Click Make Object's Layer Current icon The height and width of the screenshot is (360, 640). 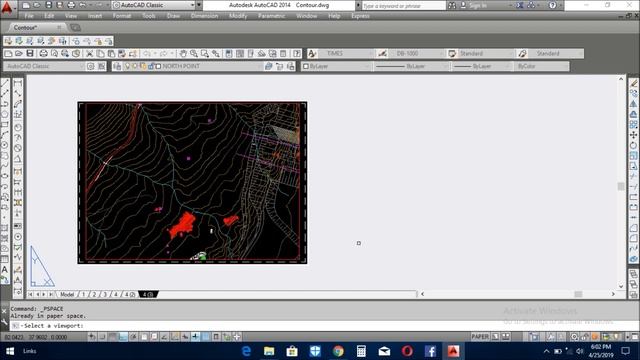pos(269,66)
